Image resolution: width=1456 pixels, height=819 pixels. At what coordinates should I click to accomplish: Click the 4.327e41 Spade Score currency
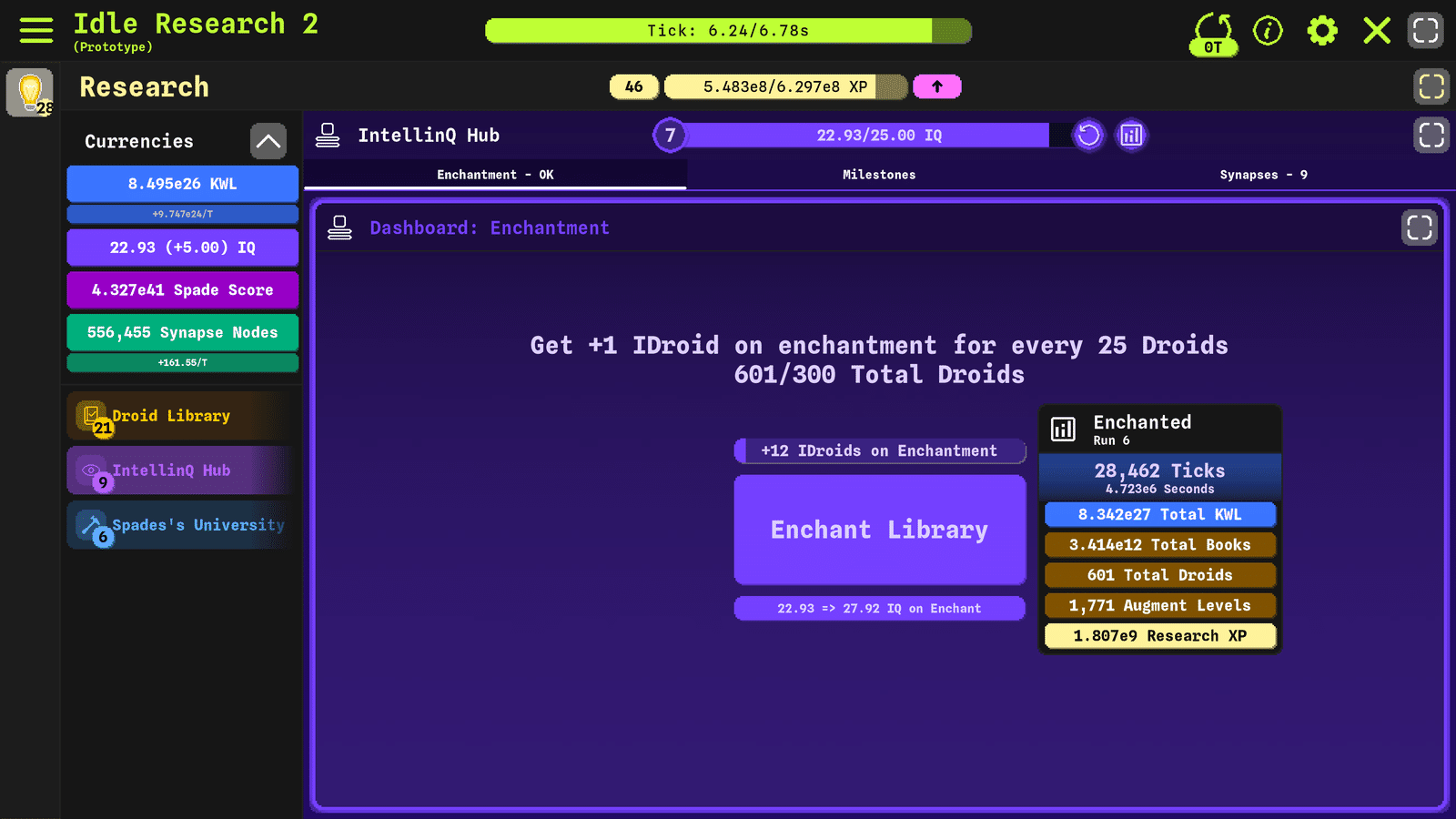(x=183, y=290)
